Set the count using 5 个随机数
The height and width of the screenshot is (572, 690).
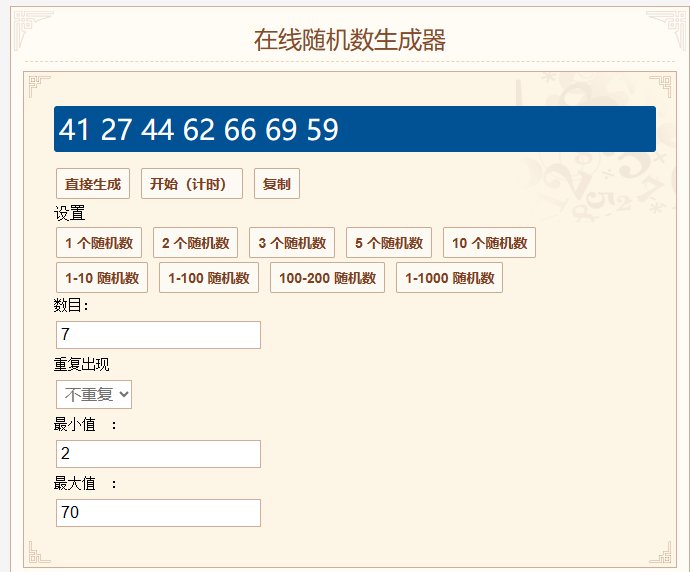pyautogui.click(x=389, y=242)
